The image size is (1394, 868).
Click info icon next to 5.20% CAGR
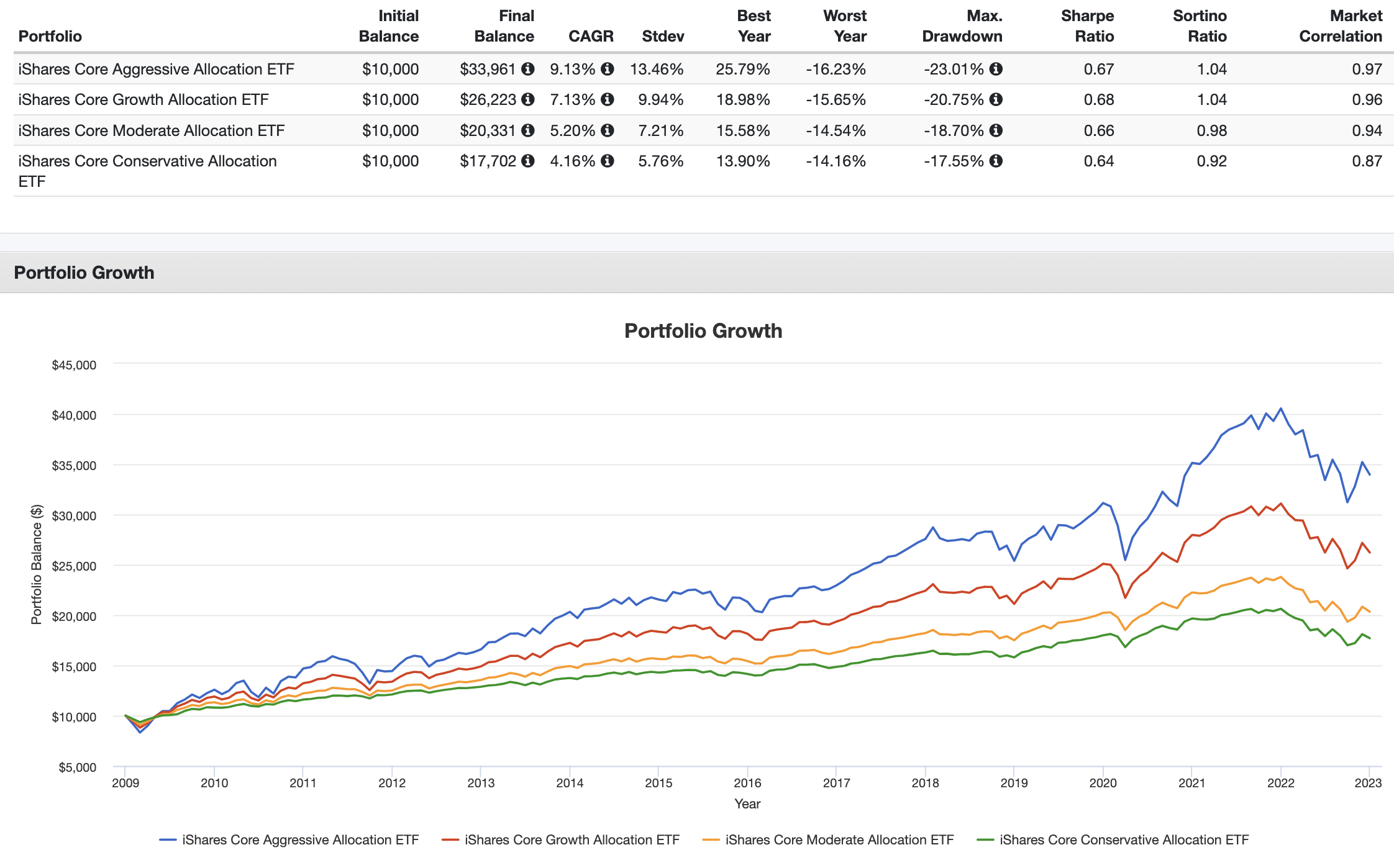[608, 130]
